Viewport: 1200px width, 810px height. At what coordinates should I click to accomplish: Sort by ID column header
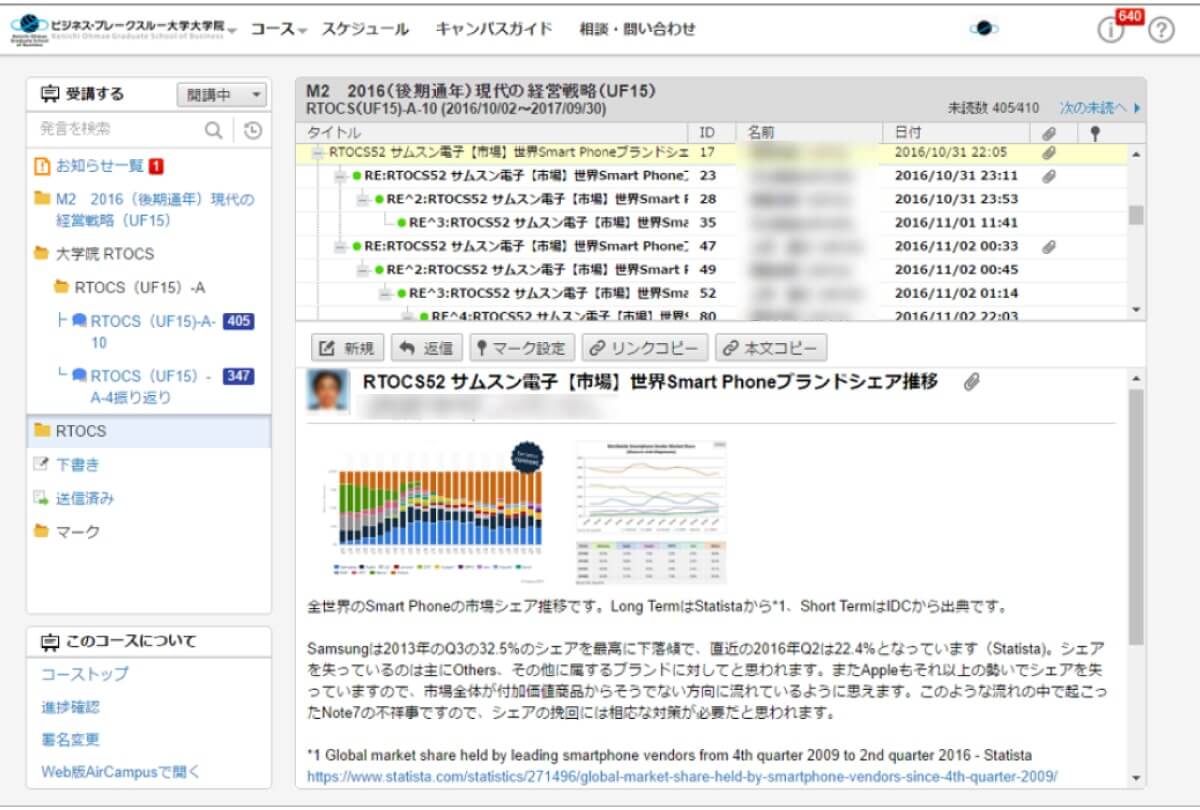(713, 133)
